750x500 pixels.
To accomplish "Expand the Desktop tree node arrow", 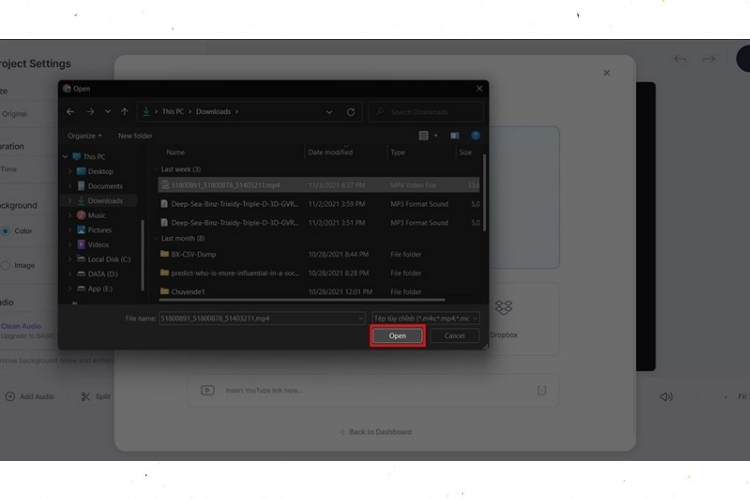I will (x=70, y=171).
